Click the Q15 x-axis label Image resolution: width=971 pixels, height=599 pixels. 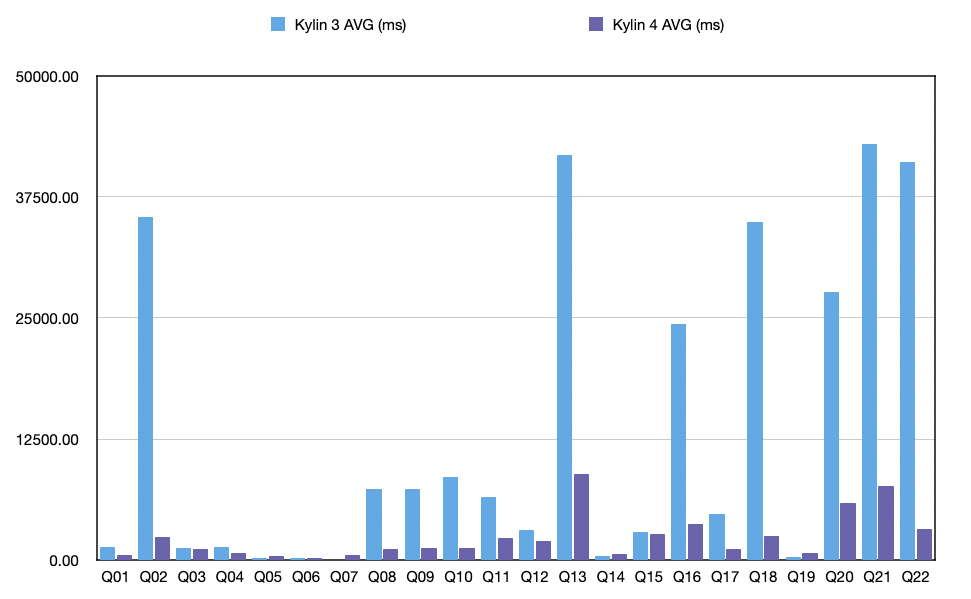[x=648, y=577]
